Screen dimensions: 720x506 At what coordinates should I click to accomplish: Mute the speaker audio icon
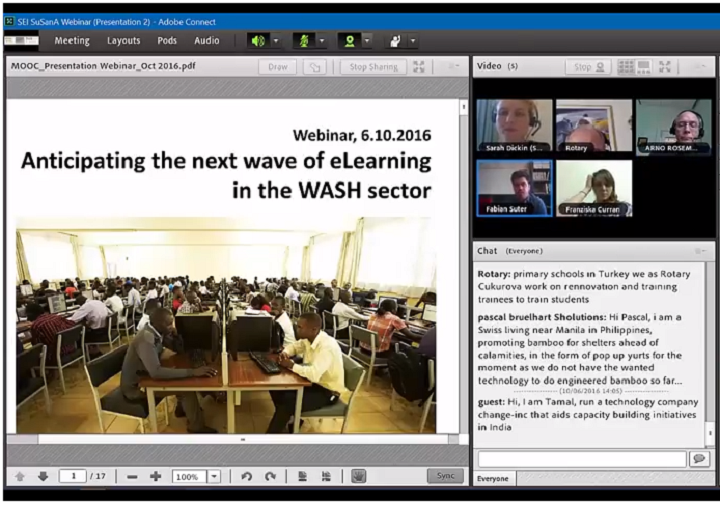click(258, 41)
